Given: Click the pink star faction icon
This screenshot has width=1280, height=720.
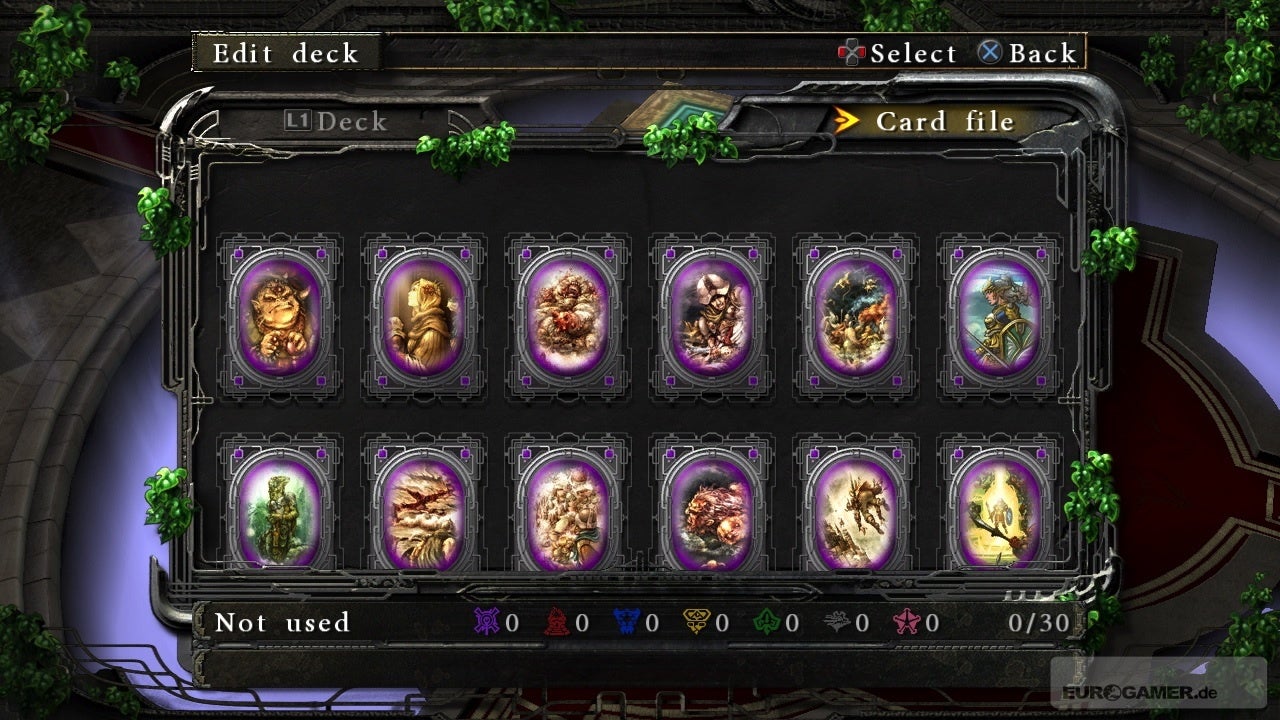Looking at the screenshot, I should coord(905,623).
